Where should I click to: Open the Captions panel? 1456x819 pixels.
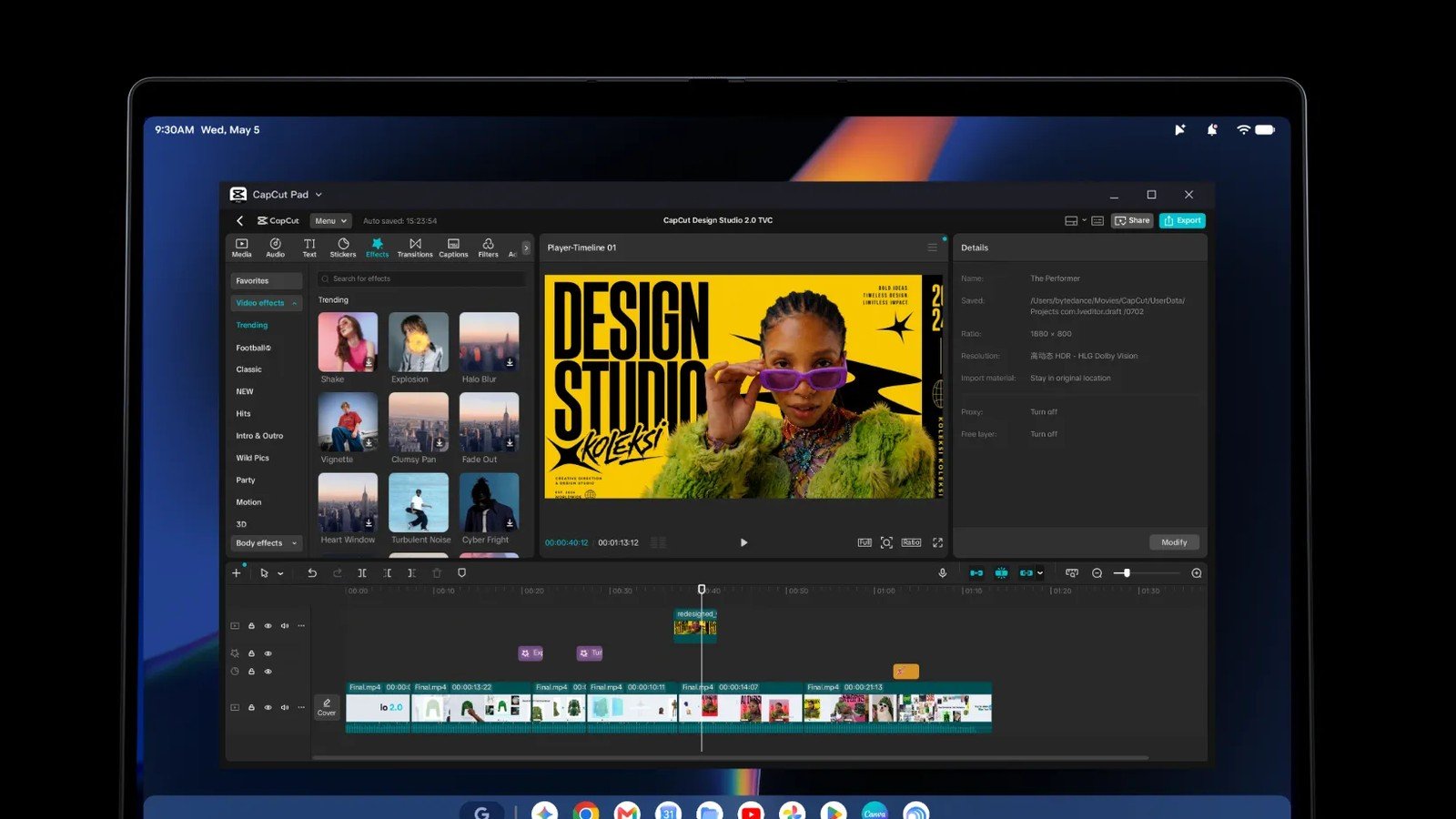point(453,248)
